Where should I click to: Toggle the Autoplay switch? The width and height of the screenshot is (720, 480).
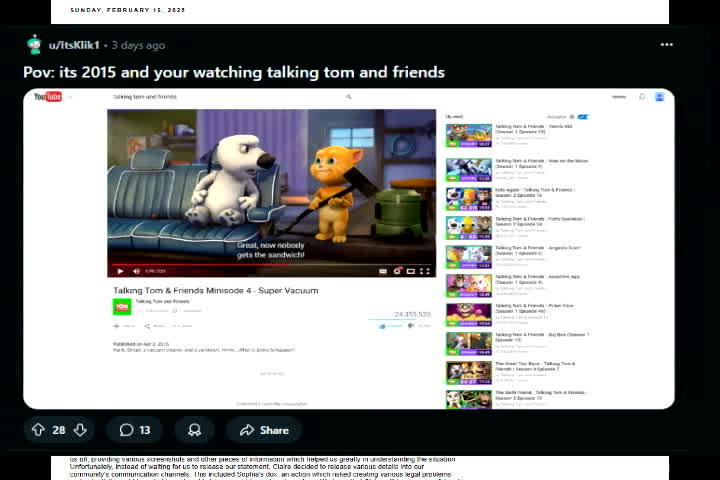583,117
